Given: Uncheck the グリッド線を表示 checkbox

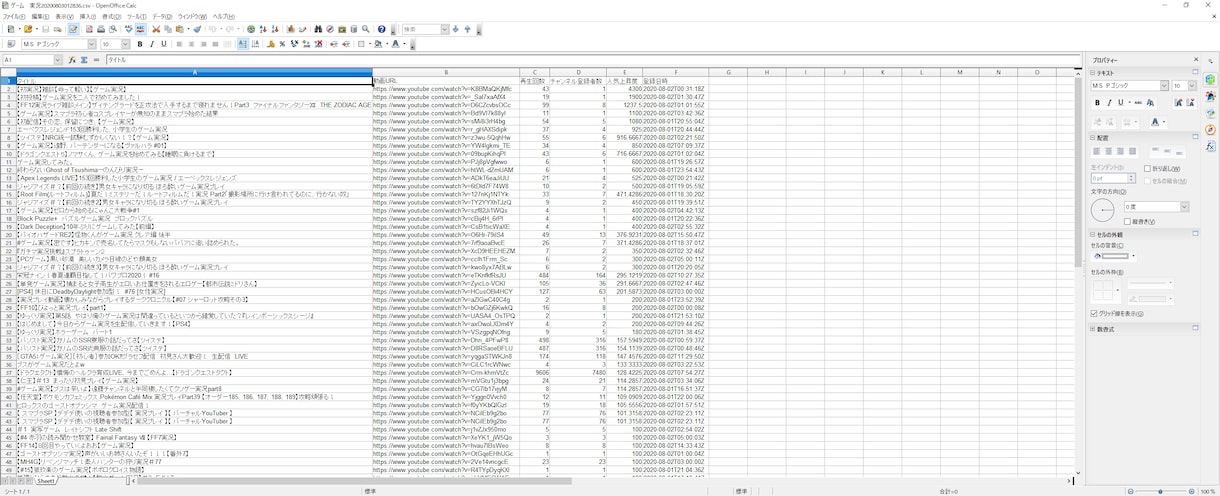Looking at the screenshot, I should click(x=1094, y=313).
